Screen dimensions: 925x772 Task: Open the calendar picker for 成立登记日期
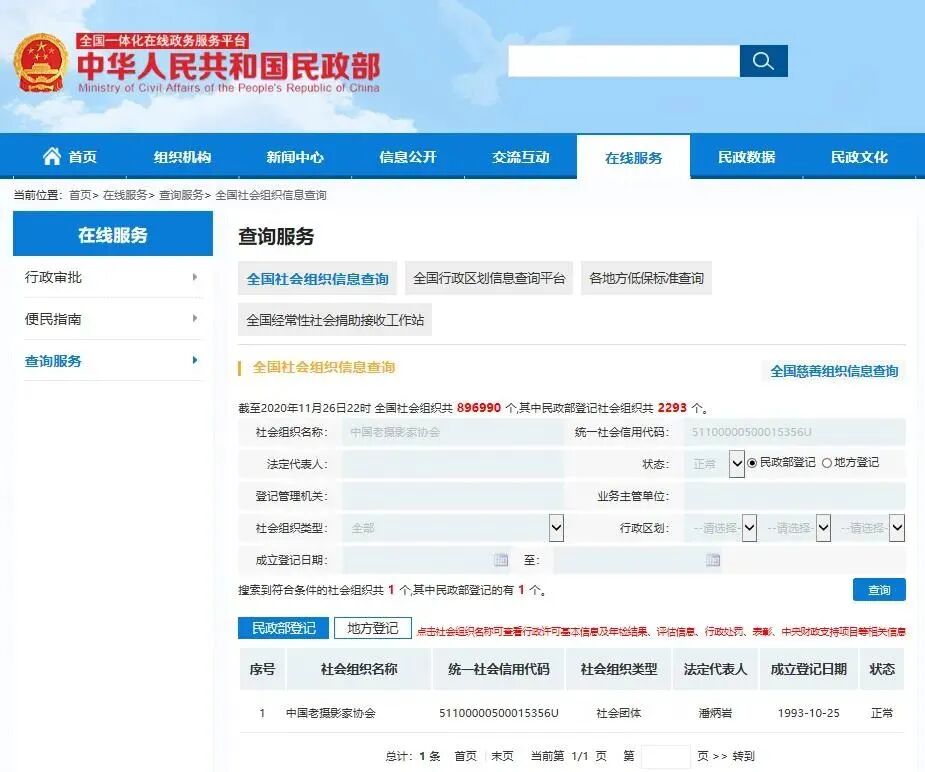[x=500, y=560]
